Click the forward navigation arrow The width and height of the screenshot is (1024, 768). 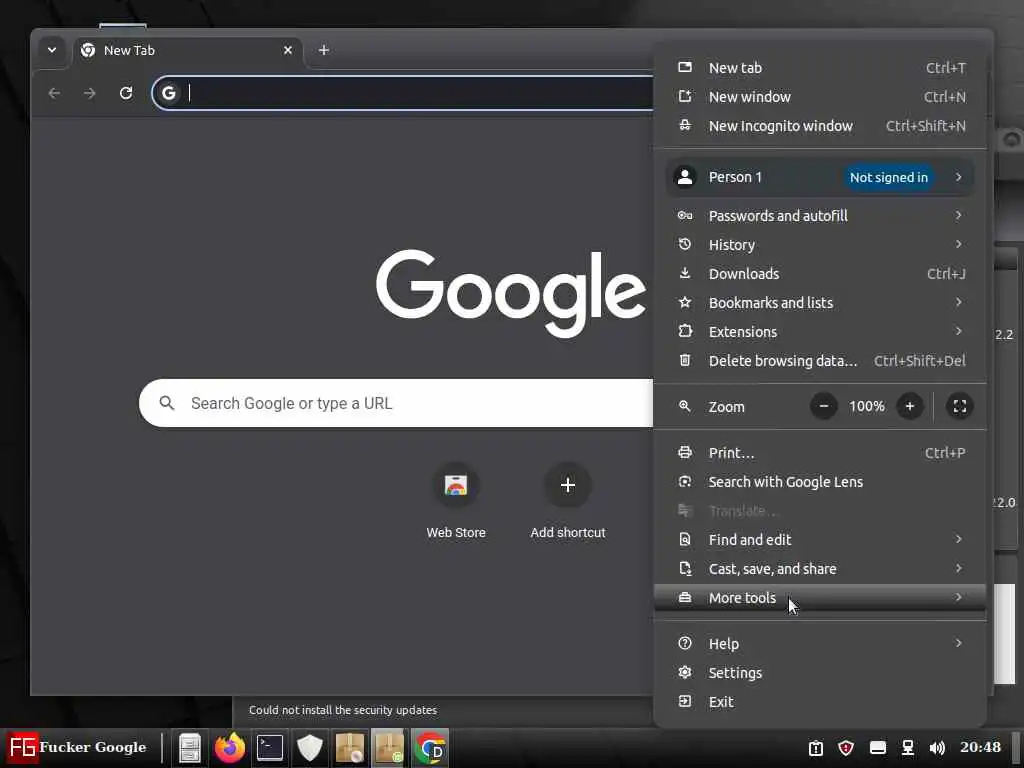point(90,93)
